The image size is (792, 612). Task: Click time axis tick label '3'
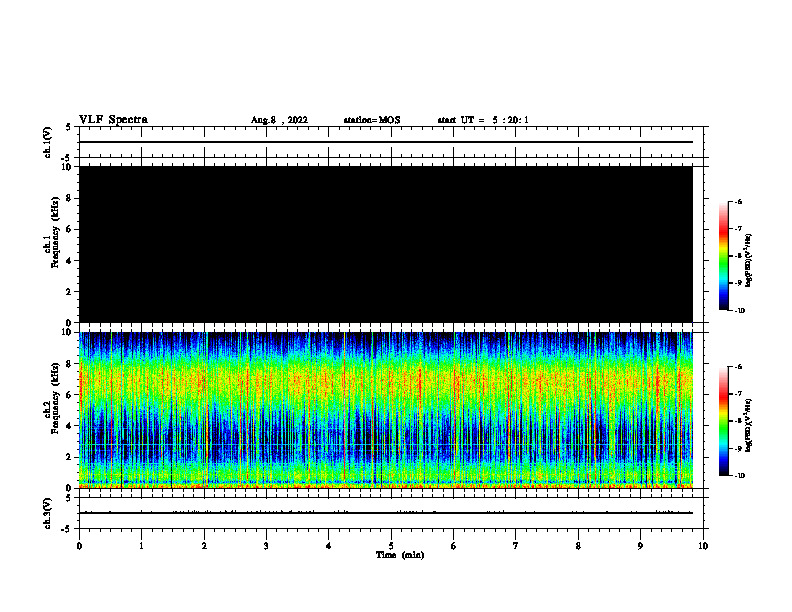266,546
